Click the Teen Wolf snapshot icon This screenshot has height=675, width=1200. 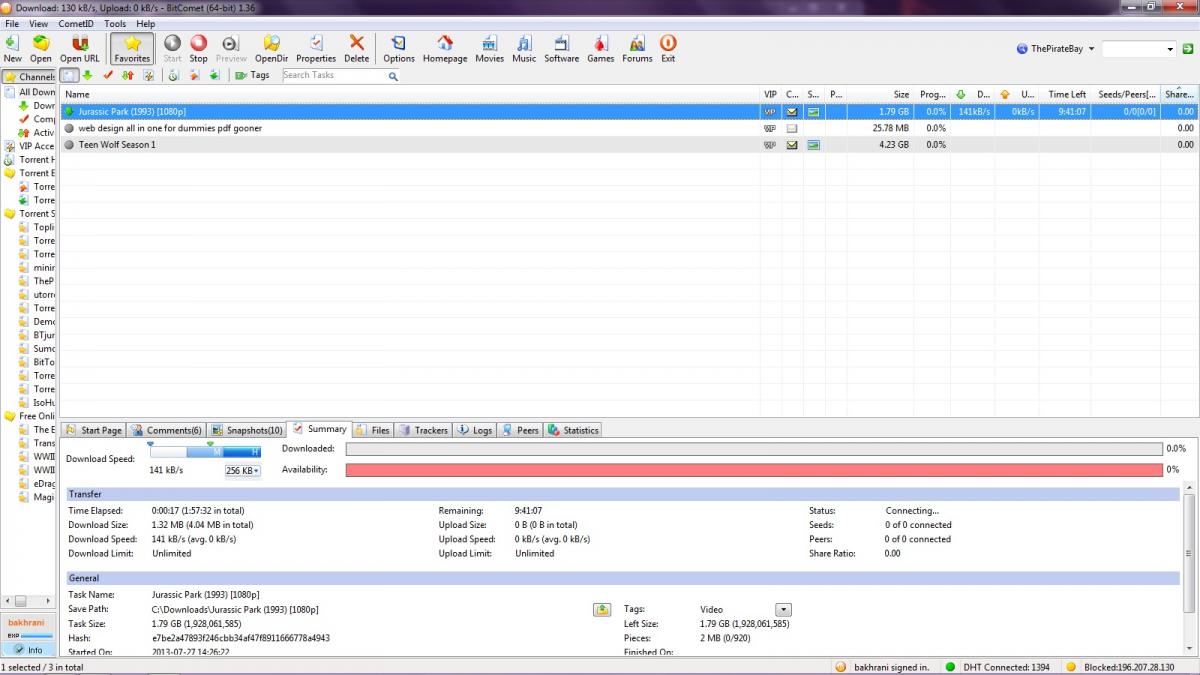[x=813, y=145]
